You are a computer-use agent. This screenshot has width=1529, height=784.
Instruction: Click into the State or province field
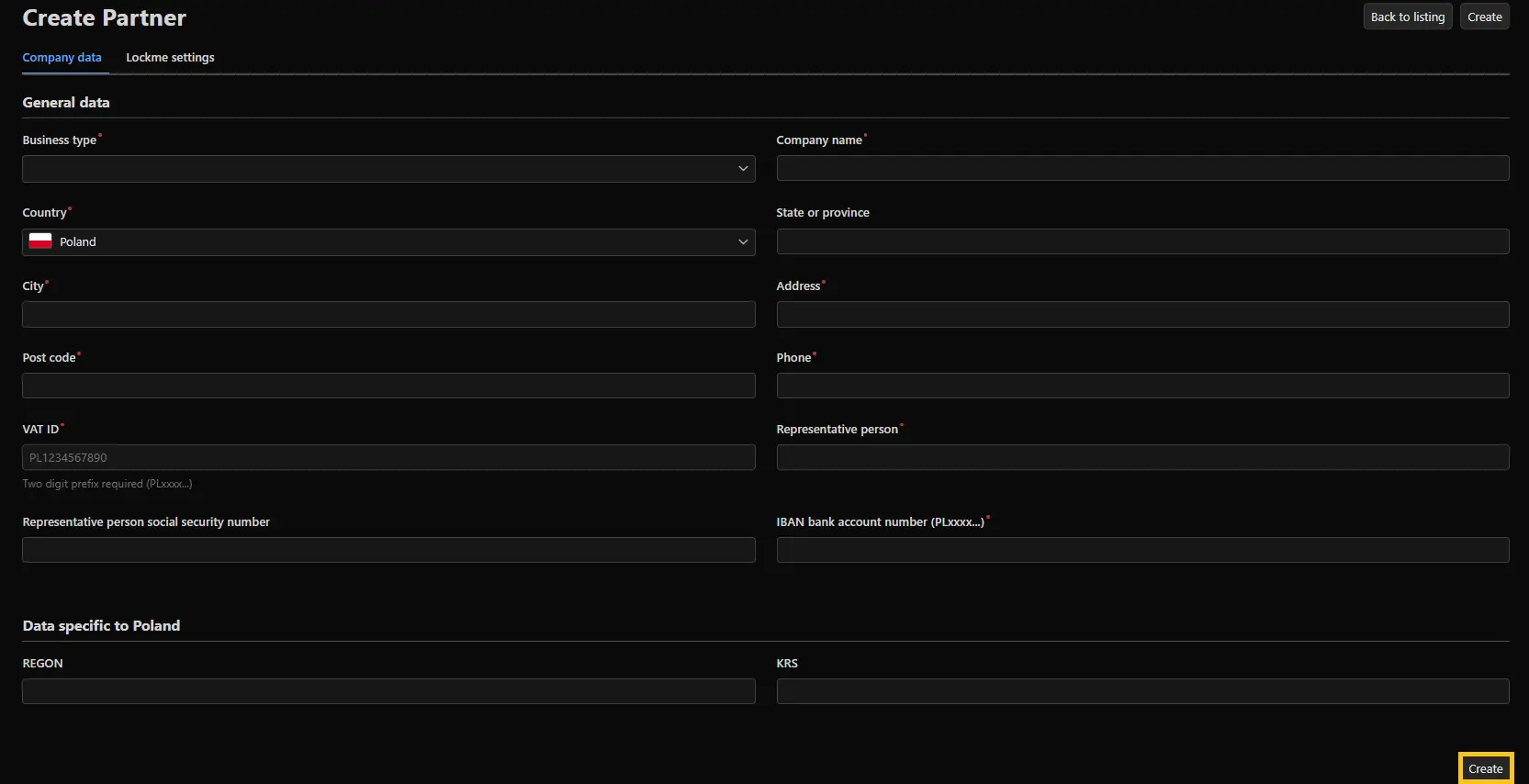1142,242
